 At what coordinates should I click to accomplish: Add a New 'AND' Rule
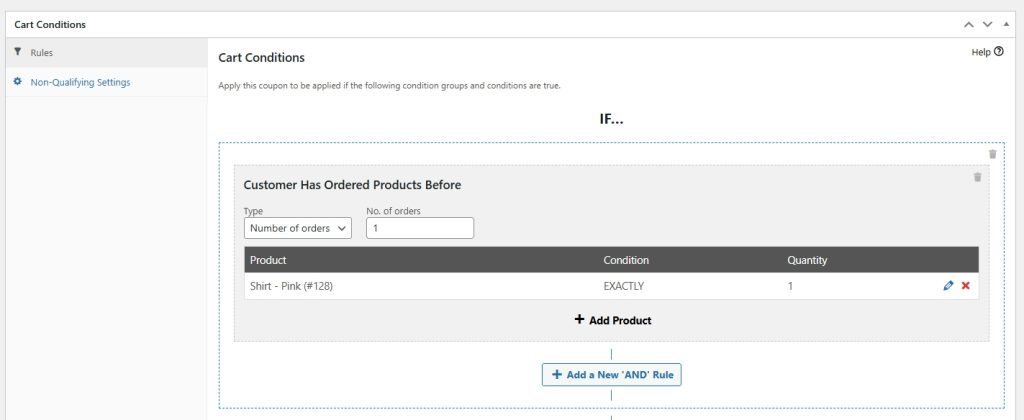612,375
